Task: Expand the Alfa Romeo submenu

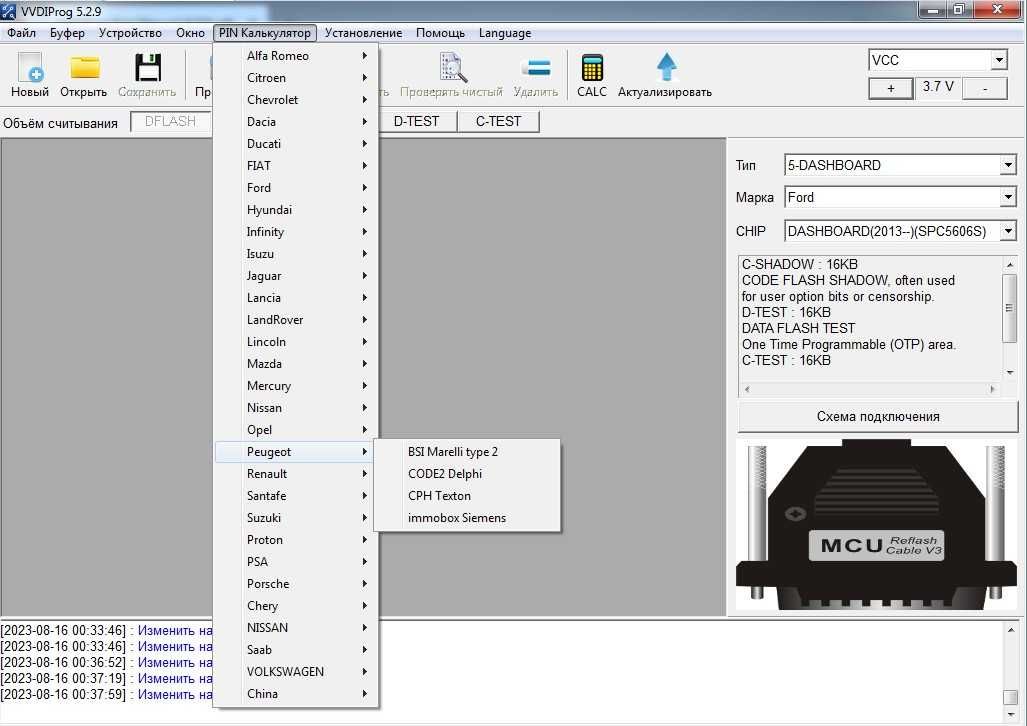Action: point(297,56)
